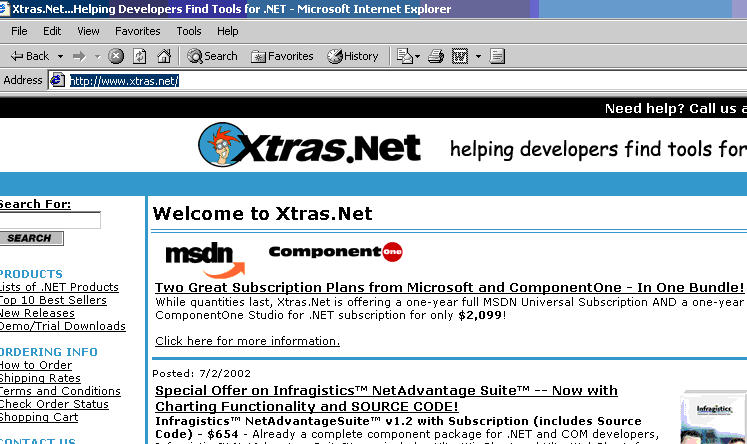Click the Xtras.Net logo
This screenshot has width=747, height=444.
(x=310, y=145)
